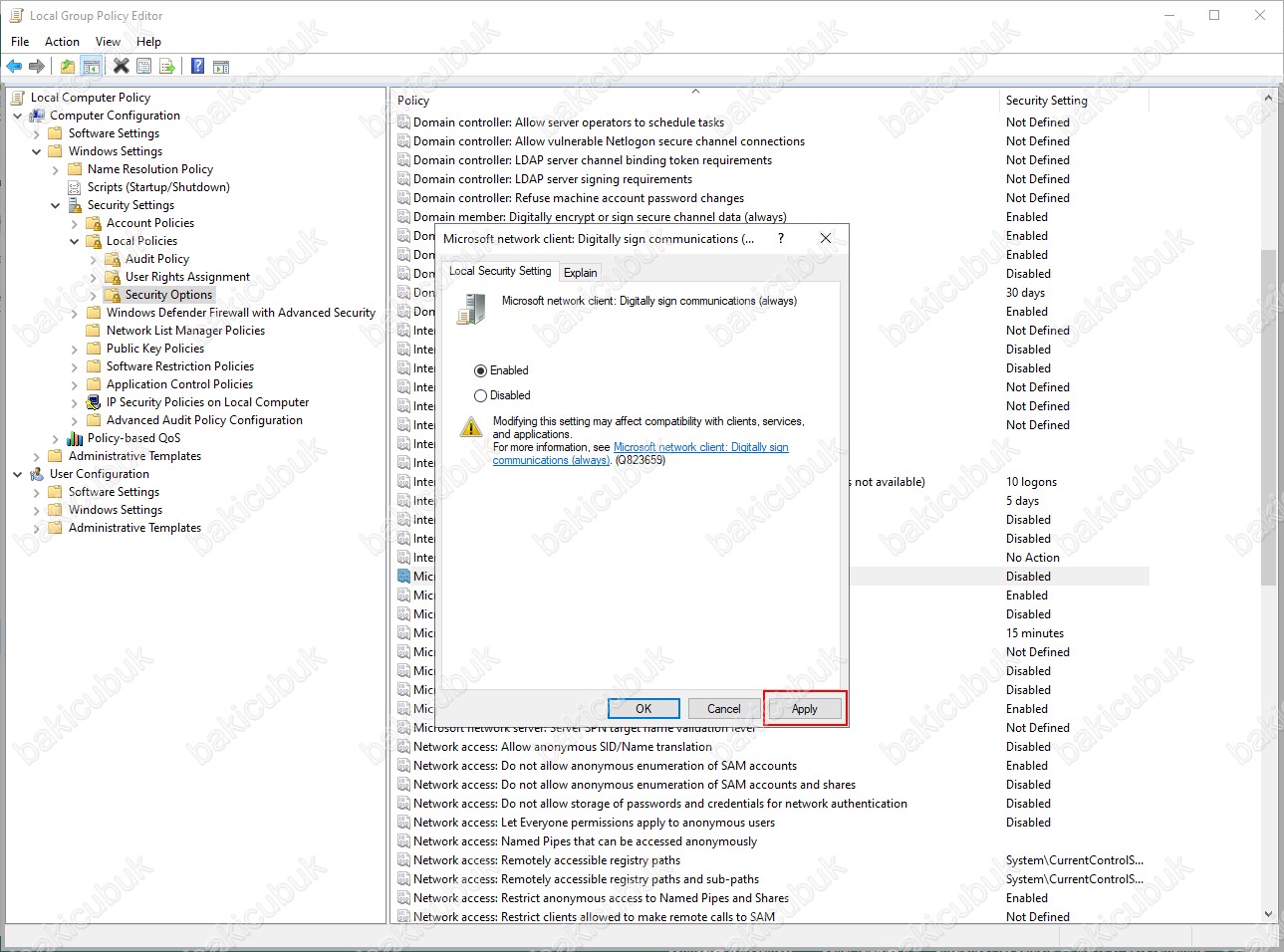Viewport: 1284px width, 952px height.
Task: Toggle the Show/Hide Action Pane icon
Action: (x=221, y=67)
